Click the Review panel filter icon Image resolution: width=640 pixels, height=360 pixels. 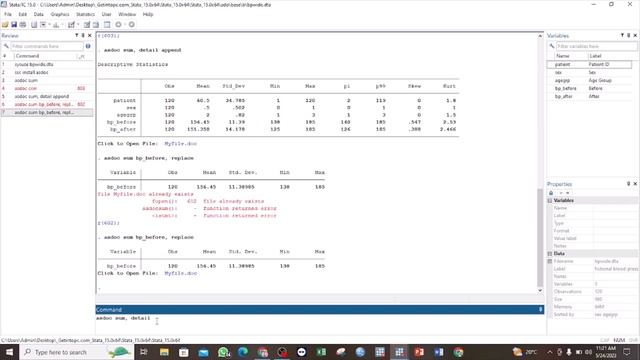pyautogui.click(x=76, y=36)
